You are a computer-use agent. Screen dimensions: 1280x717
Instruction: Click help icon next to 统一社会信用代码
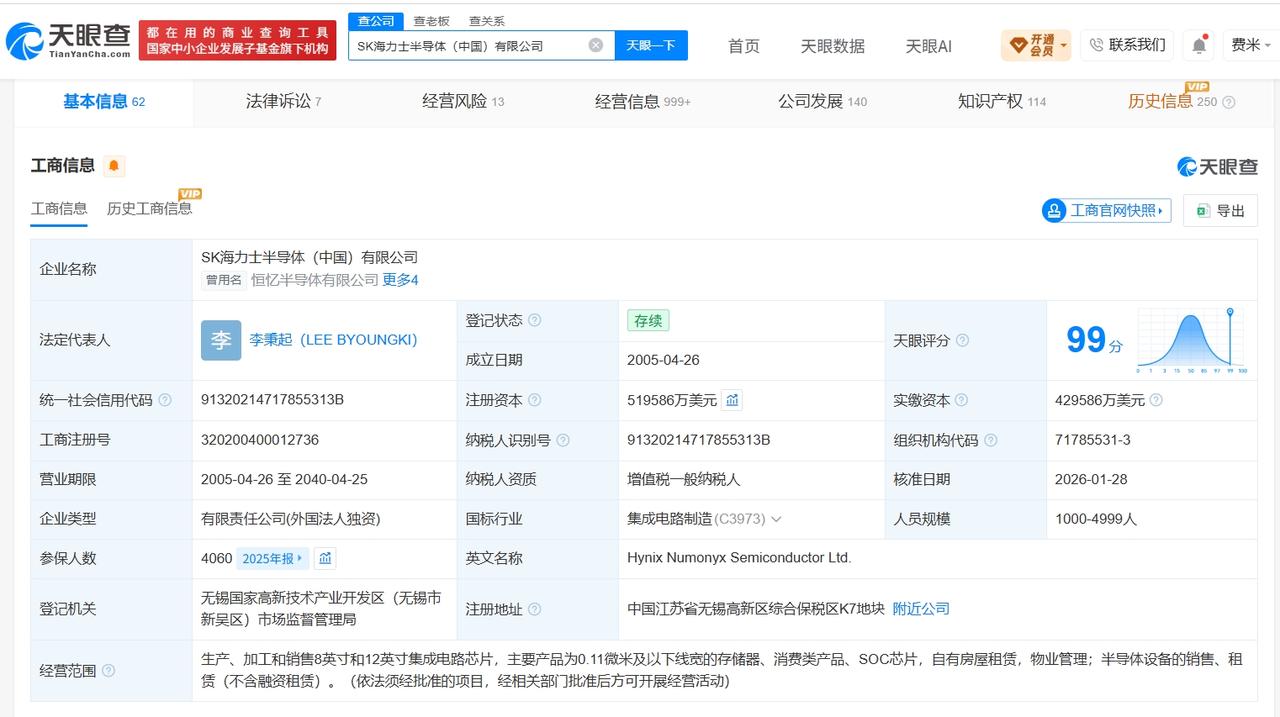pyautogui.click(x=165, y=400)
